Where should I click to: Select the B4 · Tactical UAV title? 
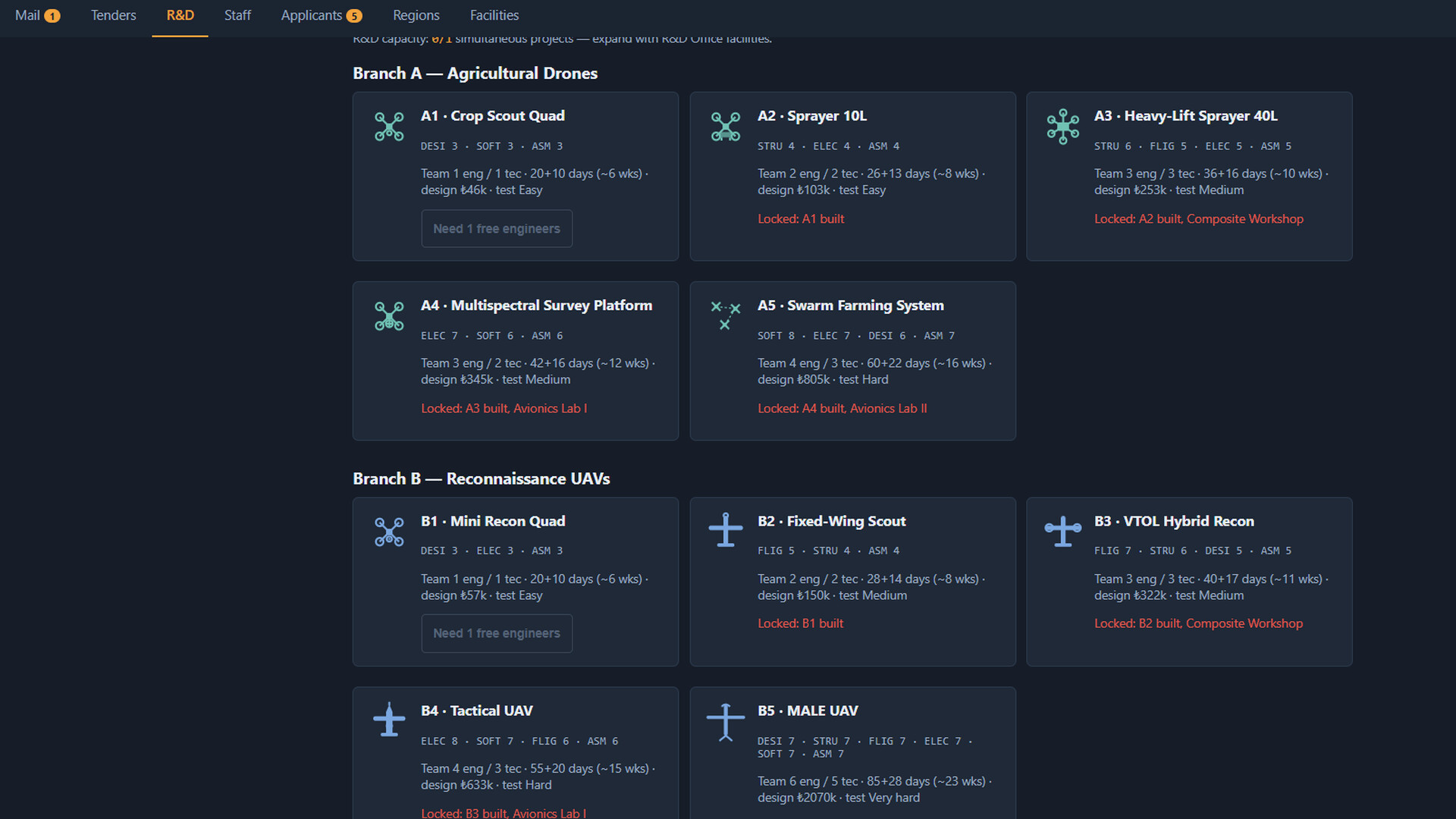tap(477, 711)
